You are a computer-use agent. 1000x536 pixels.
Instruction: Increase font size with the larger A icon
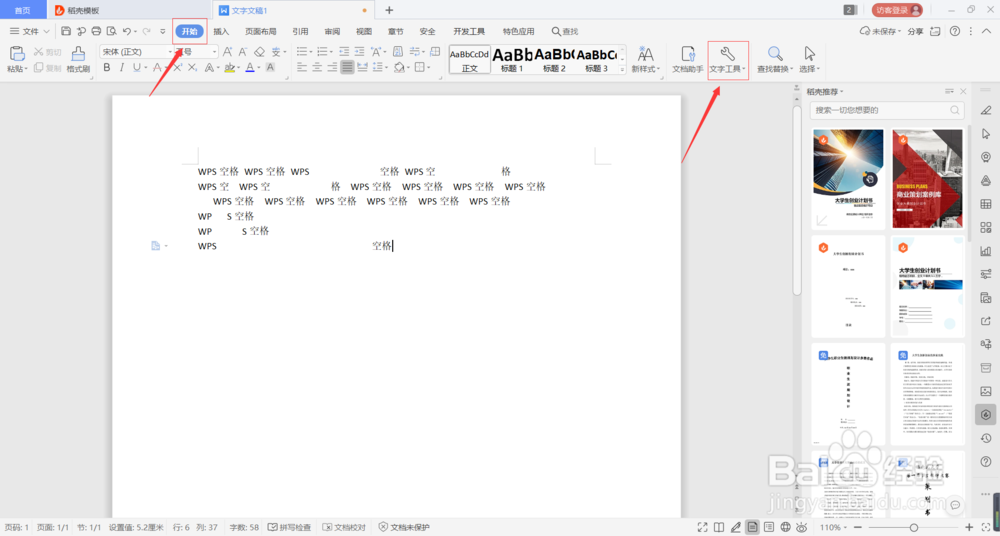[x=227, y=52]
